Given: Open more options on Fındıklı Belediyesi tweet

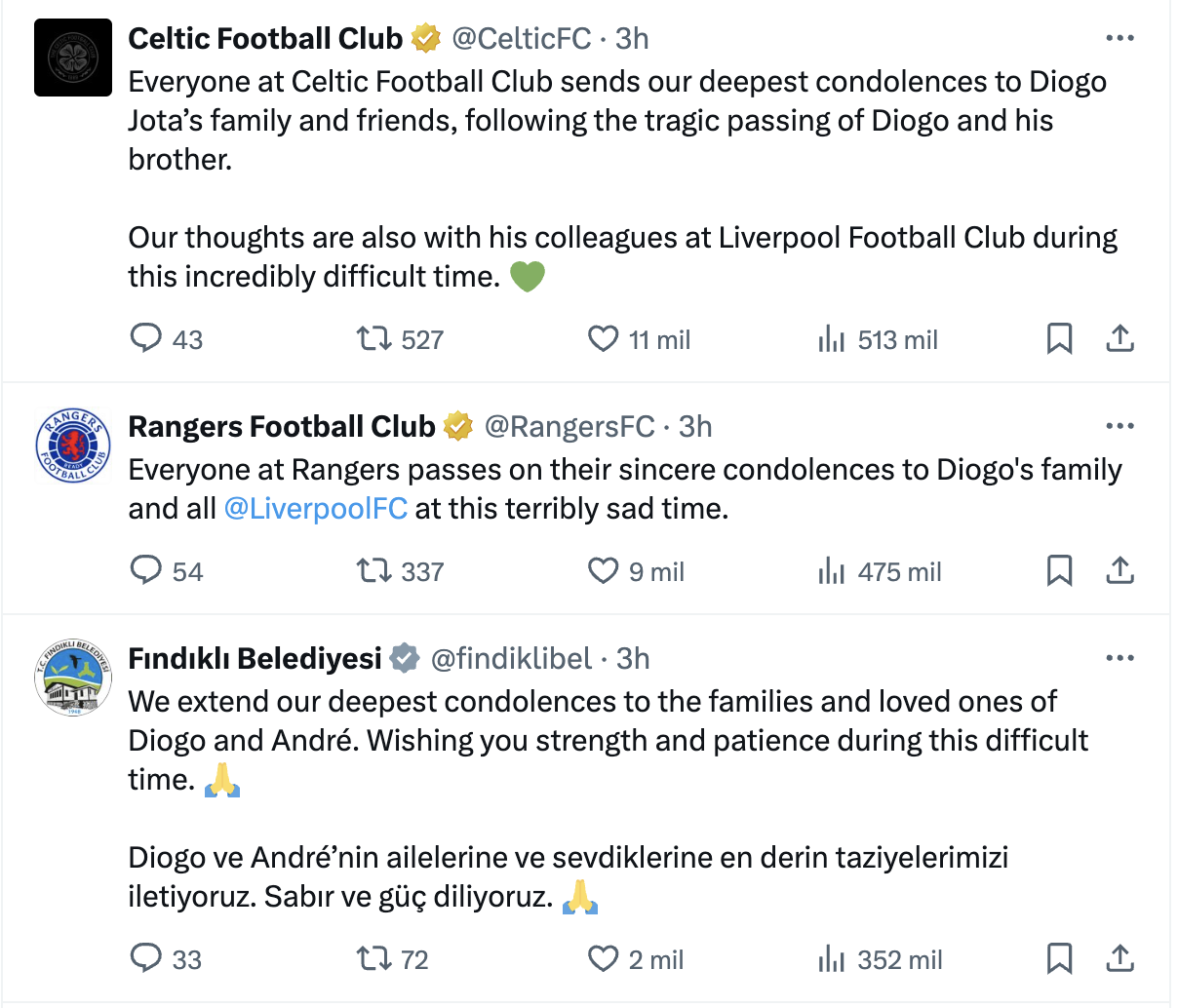Looking at the screenshot, I should [1119, 658].
